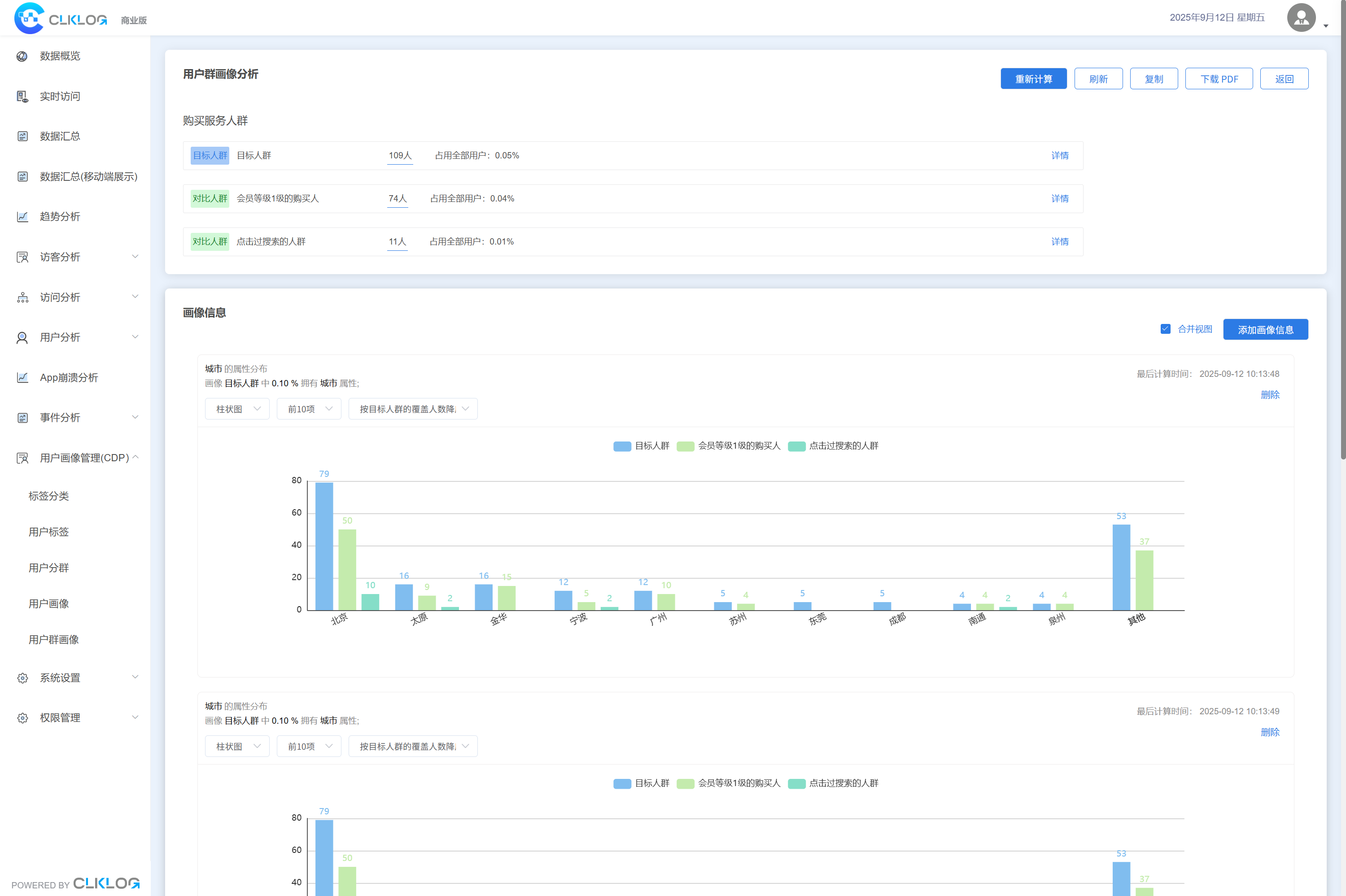Click the 趋势分析 chart icon
1346x896 pixels.
pos(22,217)
